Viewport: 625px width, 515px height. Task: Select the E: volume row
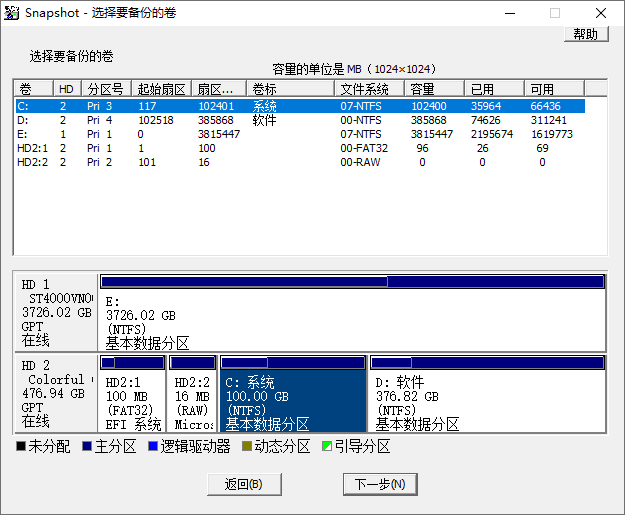[x=300, y=134]
